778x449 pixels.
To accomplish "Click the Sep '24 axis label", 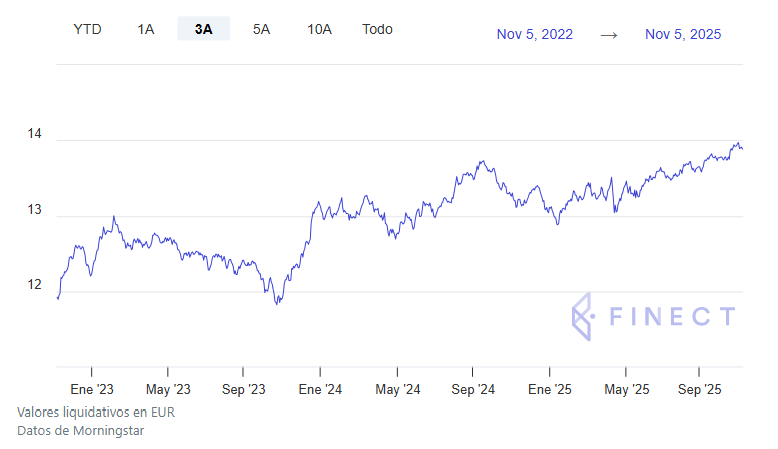I will (473, 388).
